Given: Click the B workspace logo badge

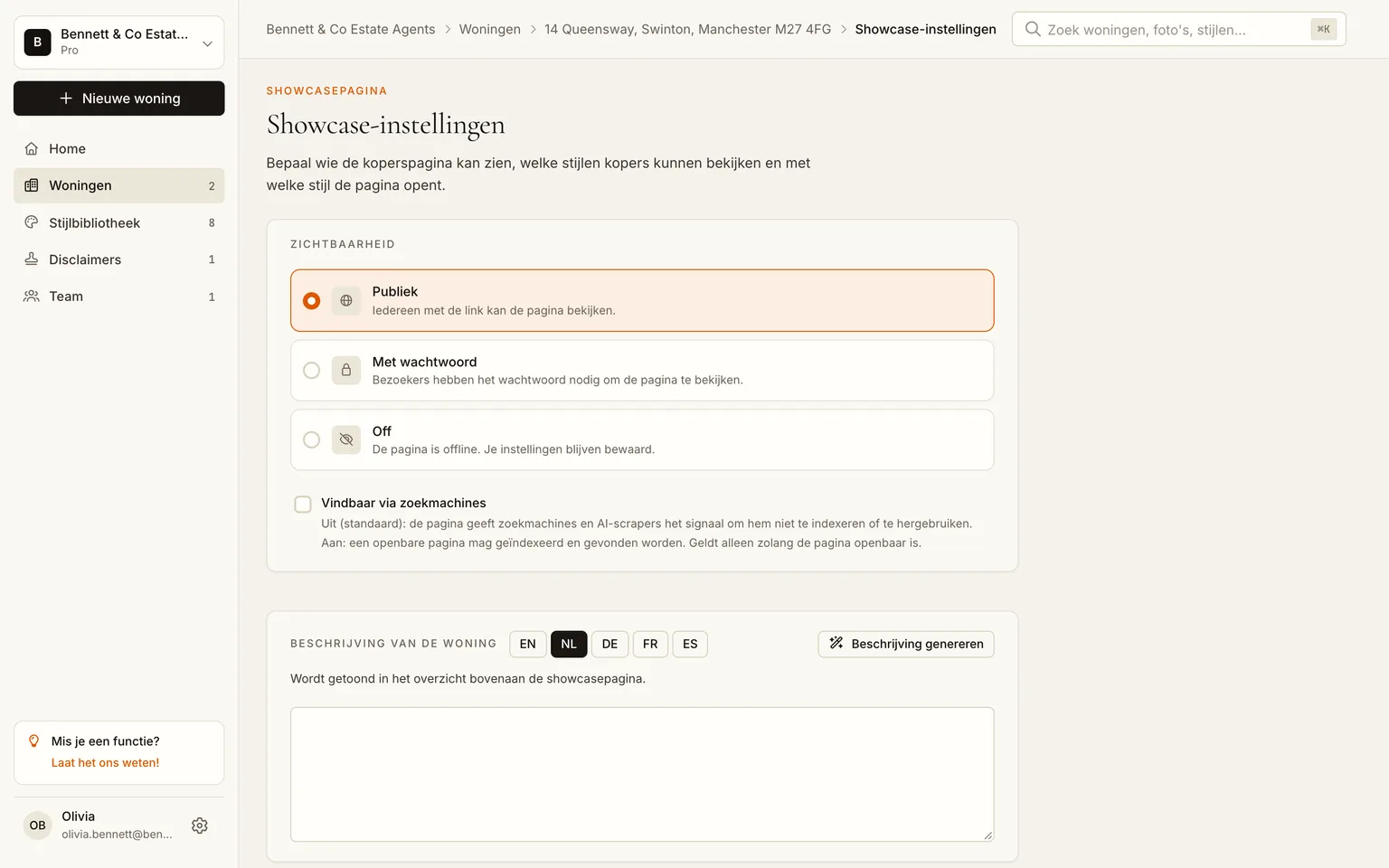Looking at the screenshot, I should coord(37,42).
